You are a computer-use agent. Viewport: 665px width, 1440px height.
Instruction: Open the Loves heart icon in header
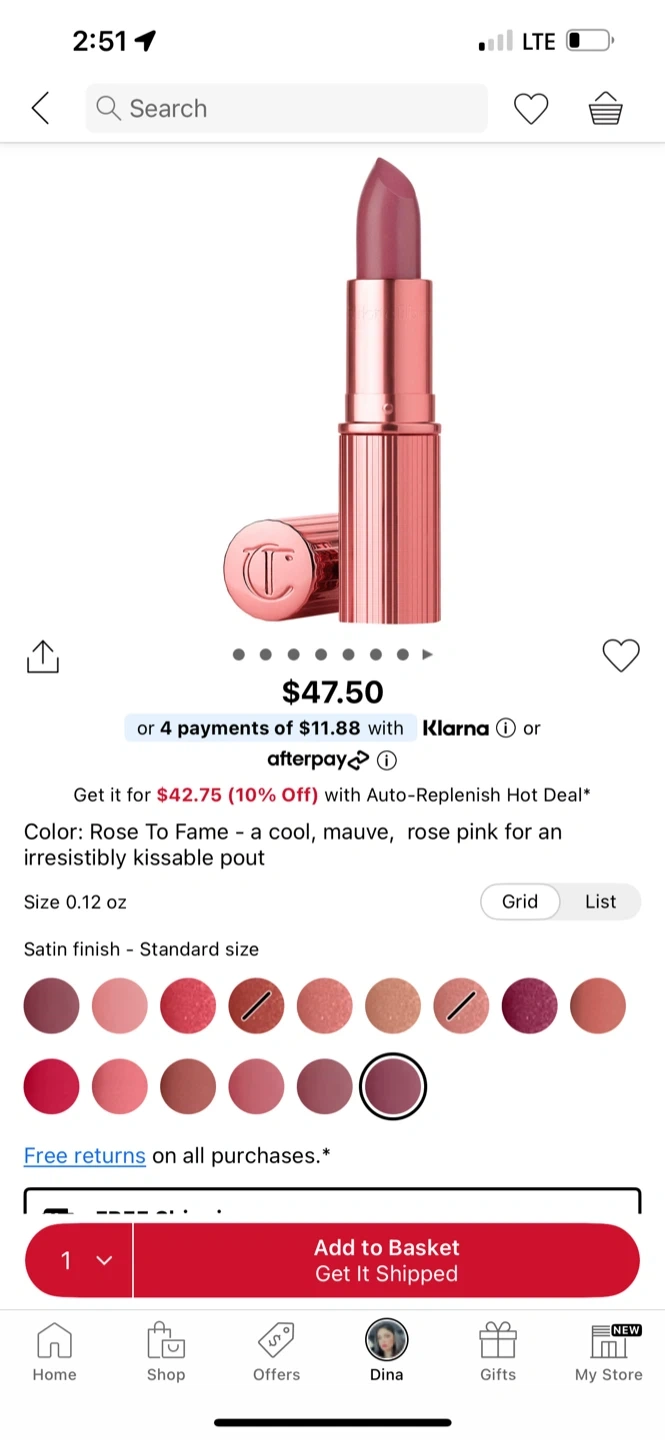pos(531,108)
